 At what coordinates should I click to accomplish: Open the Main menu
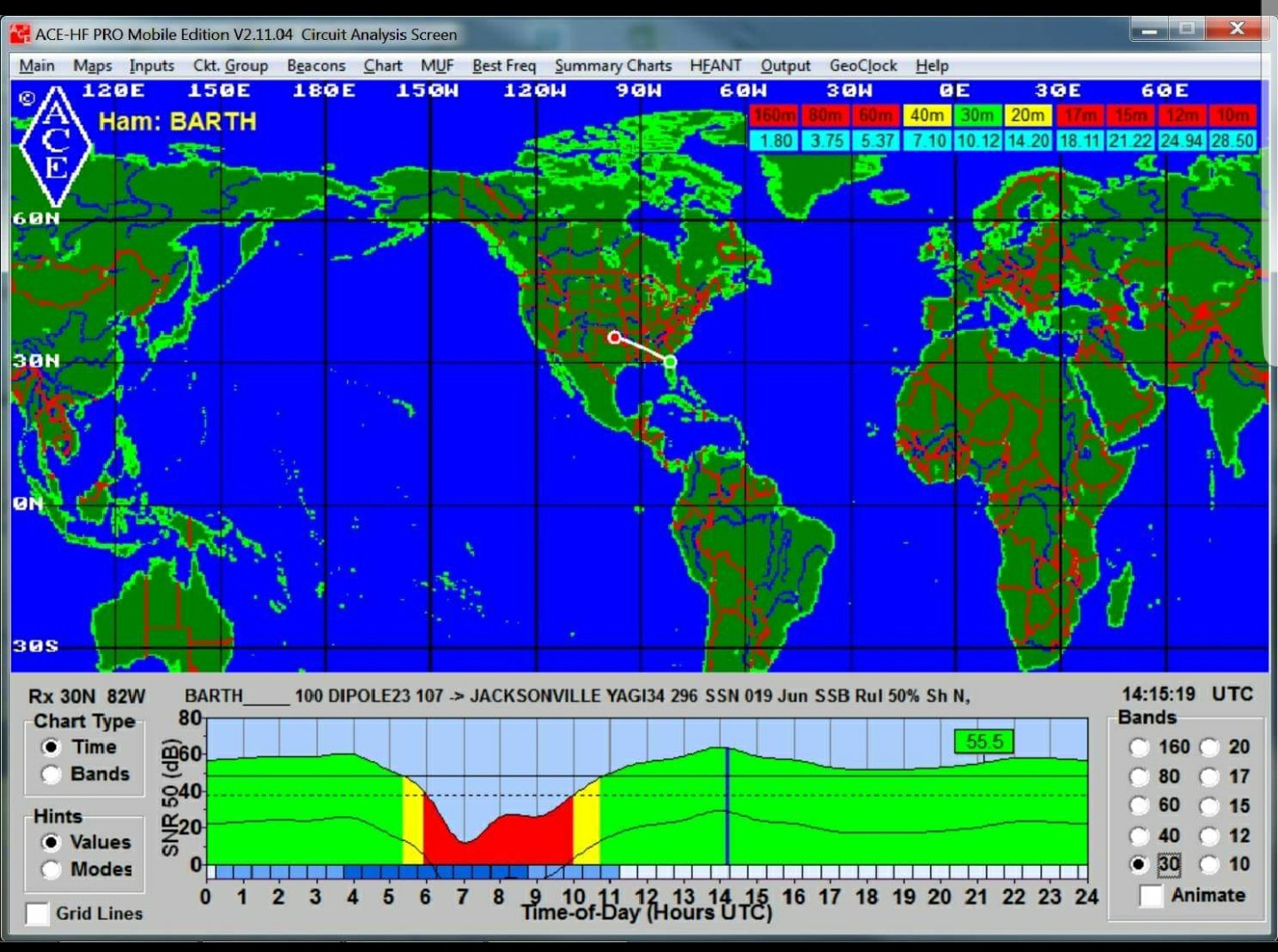click(36, 66)
